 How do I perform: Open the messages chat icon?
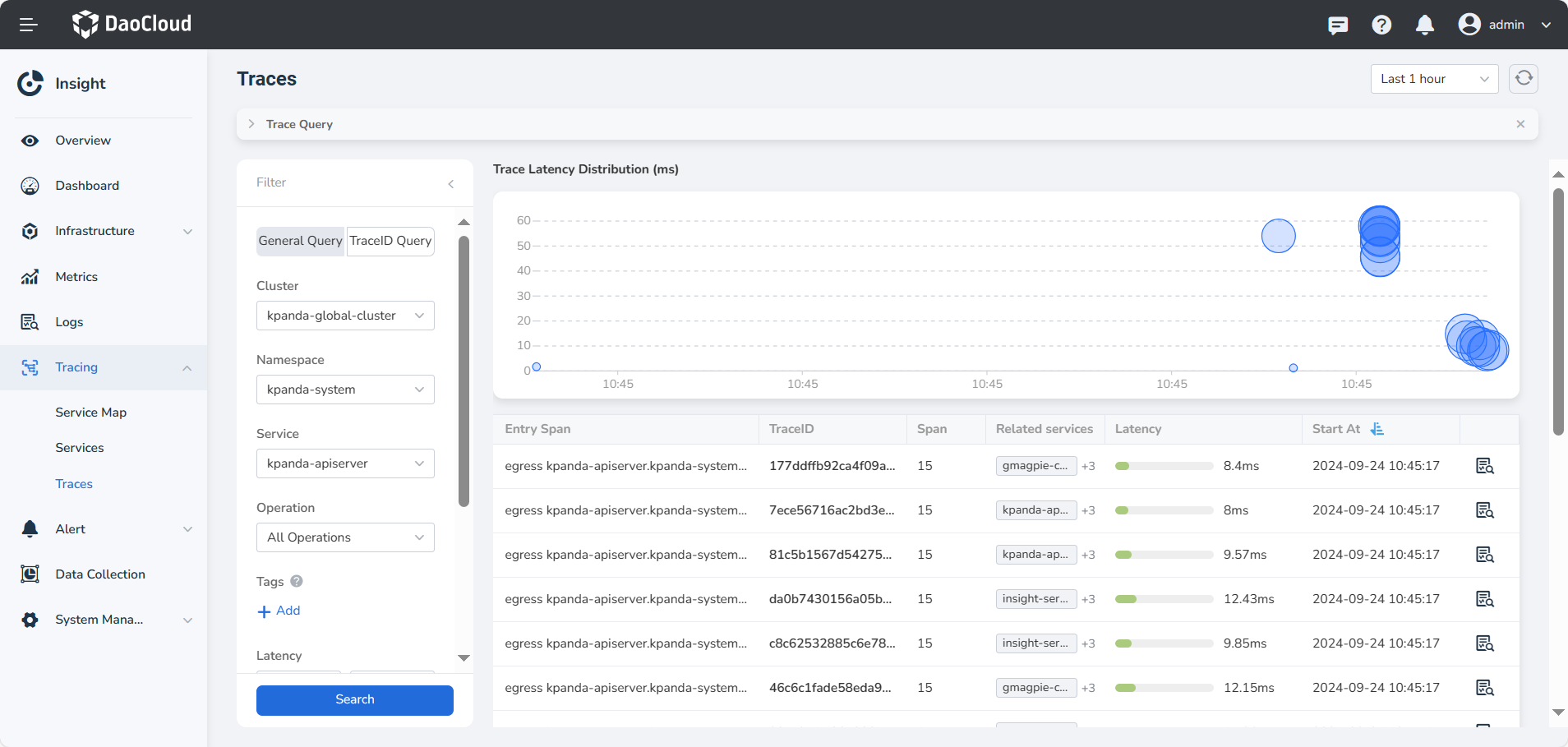click(1338, 25)
